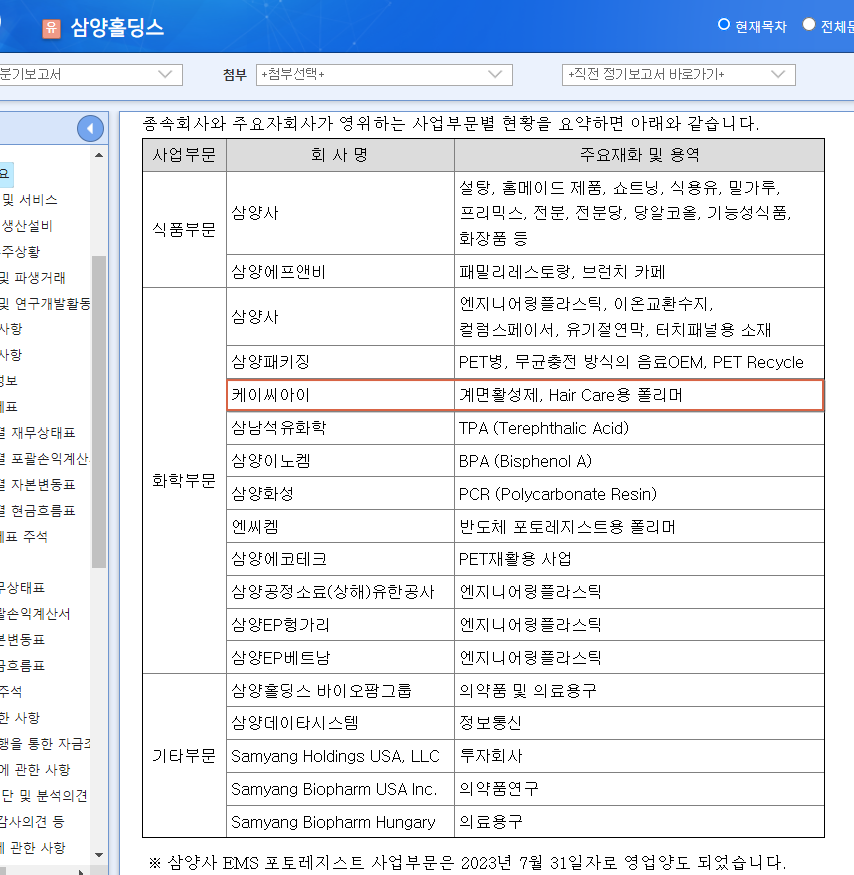
Task: Open the 통한 자금조달 sidebar item
Action: coord(45,744)
